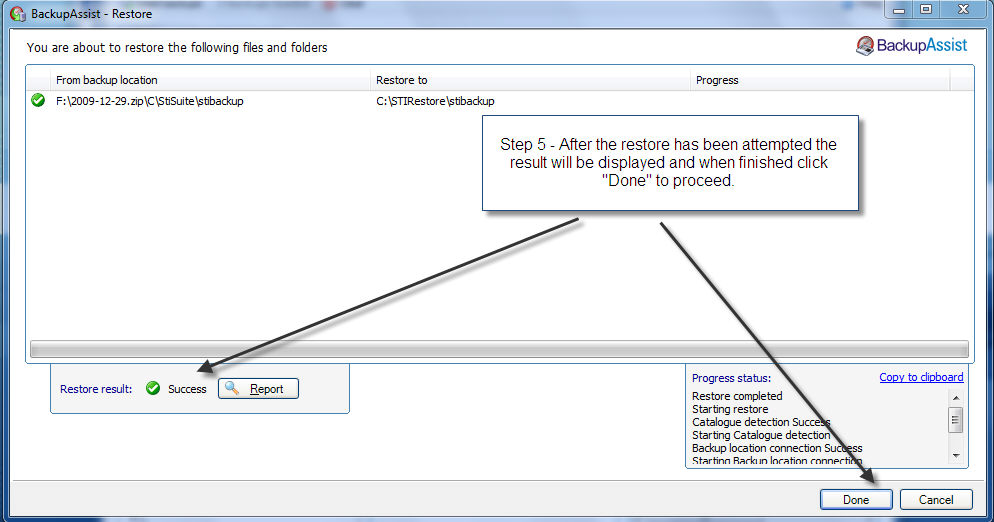994x522 pixels.
Task: Click progress status scrollbar down arrow
Action: (956, 455)
